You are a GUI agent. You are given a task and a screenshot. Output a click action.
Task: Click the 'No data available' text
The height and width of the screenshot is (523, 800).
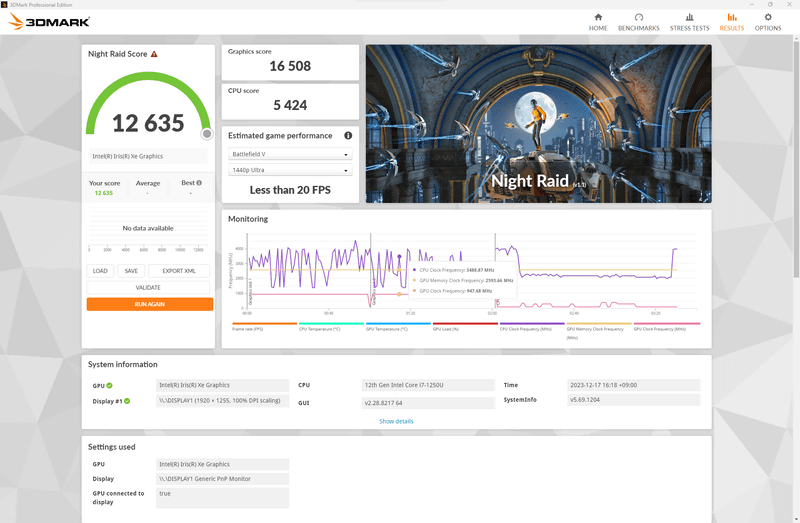click(x=148, y=228)
